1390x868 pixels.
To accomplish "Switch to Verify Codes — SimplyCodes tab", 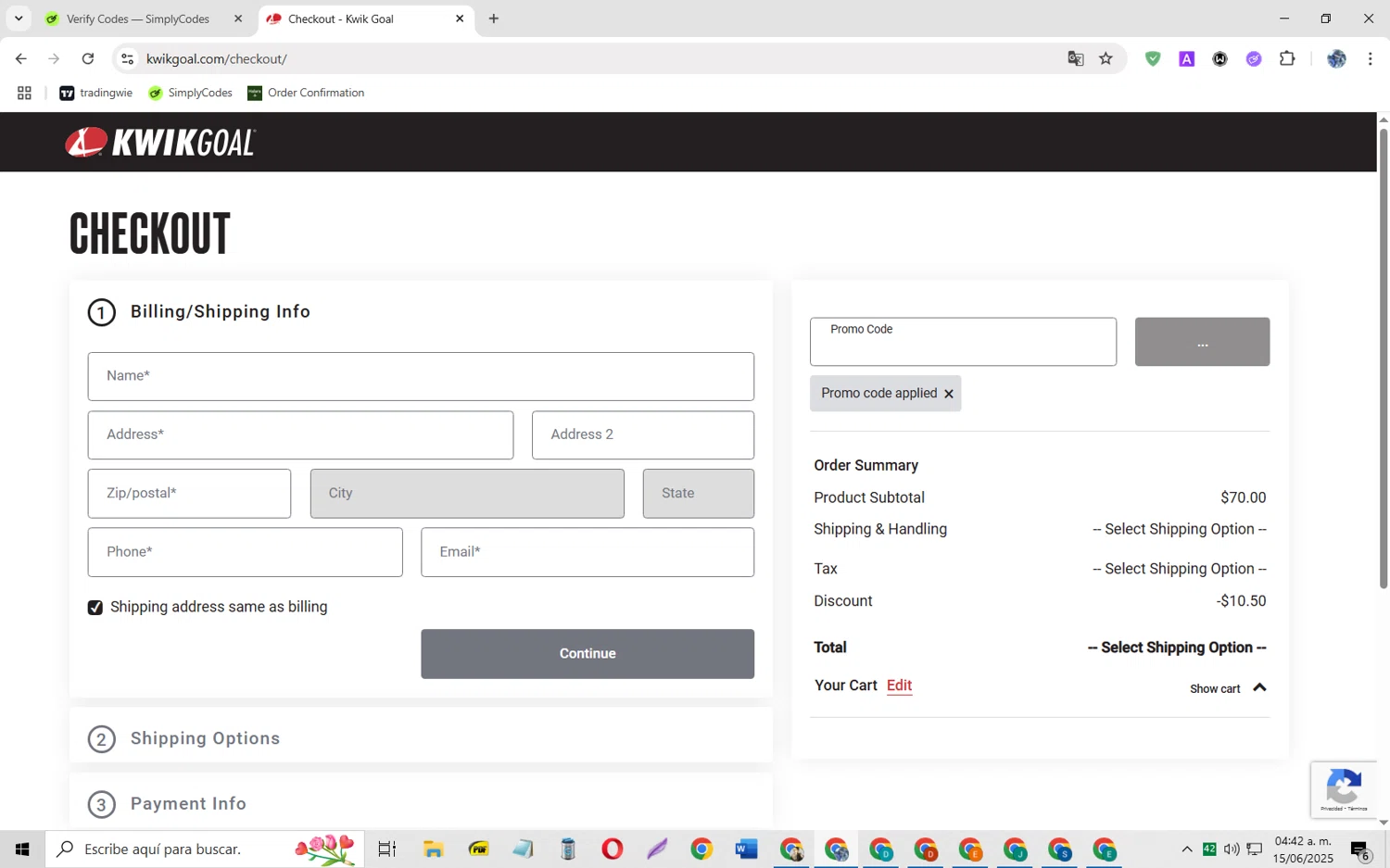I will [137, 19].
